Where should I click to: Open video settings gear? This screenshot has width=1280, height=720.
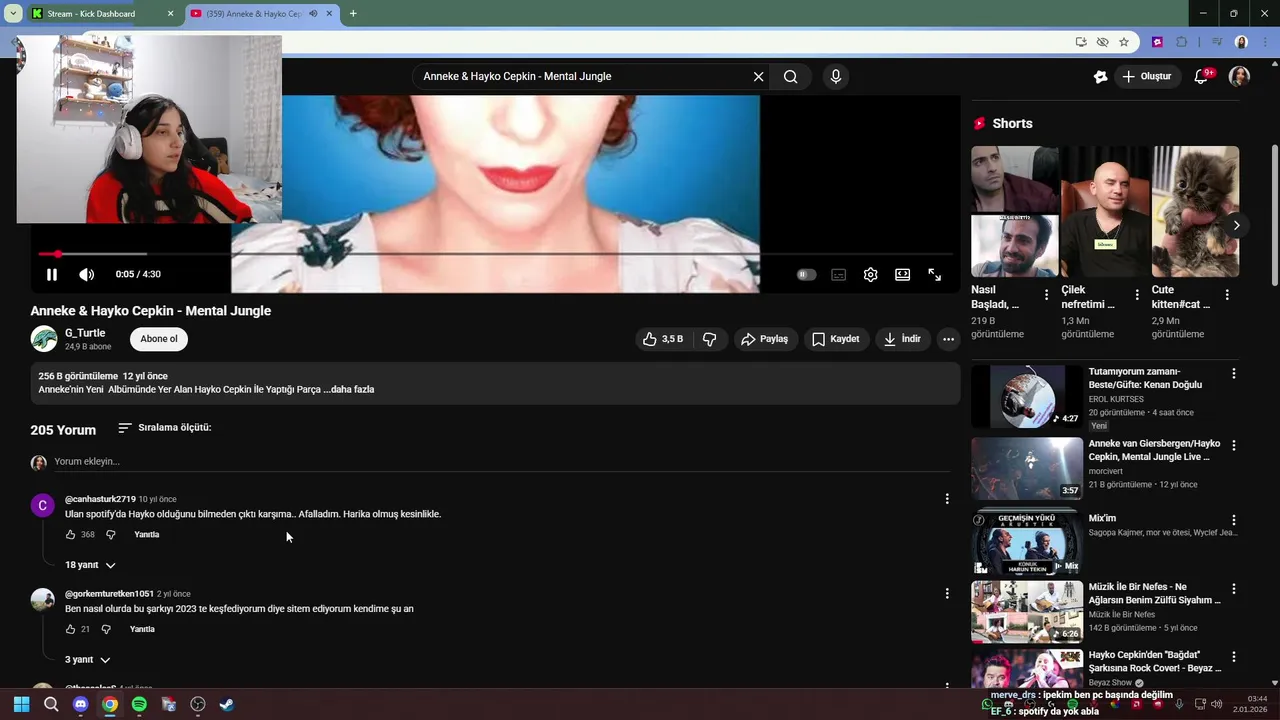click(x=871, y=274)
